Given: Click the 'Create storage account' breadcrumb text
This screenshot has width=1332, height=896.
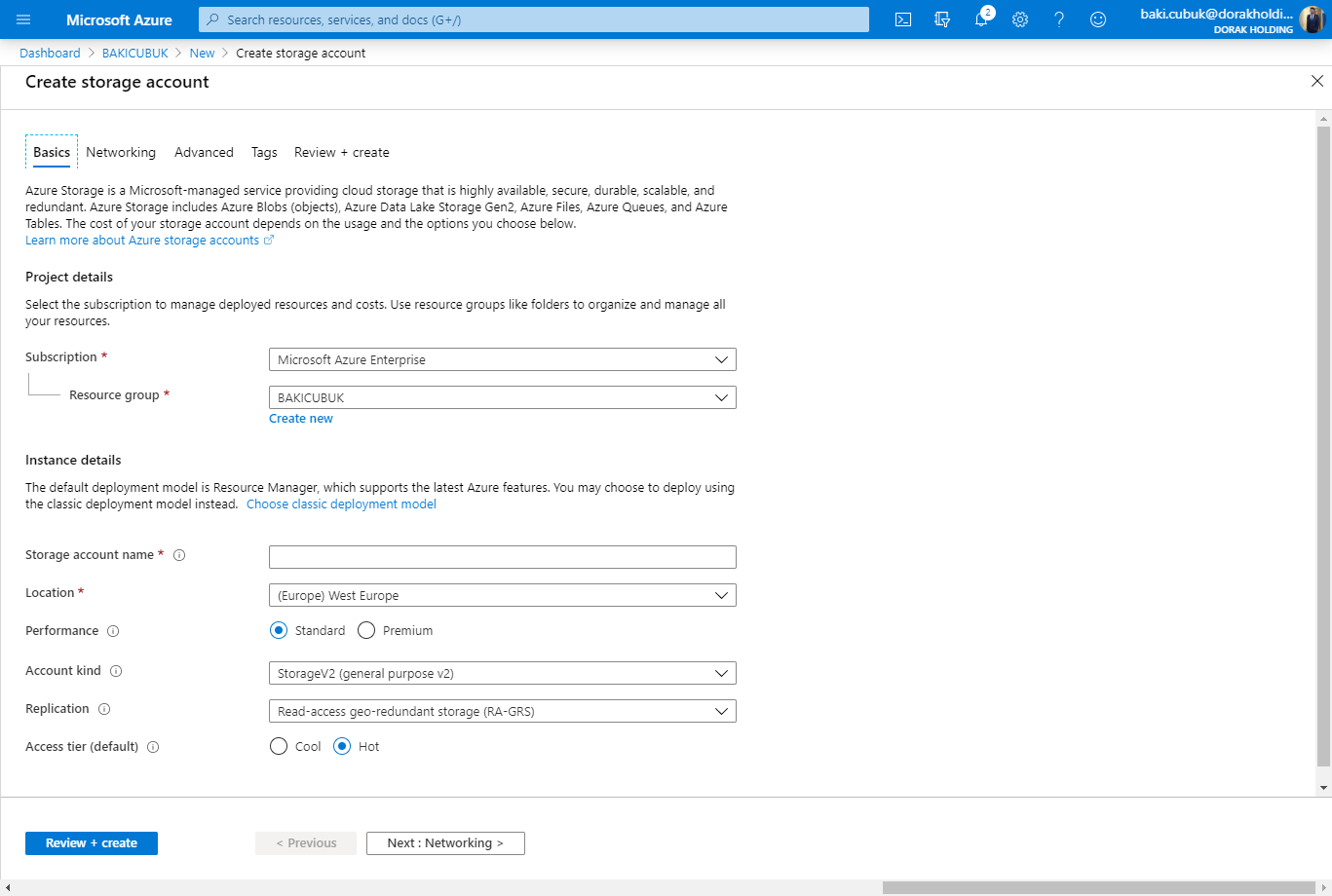Looking at the screenshot, I should 301,53.
